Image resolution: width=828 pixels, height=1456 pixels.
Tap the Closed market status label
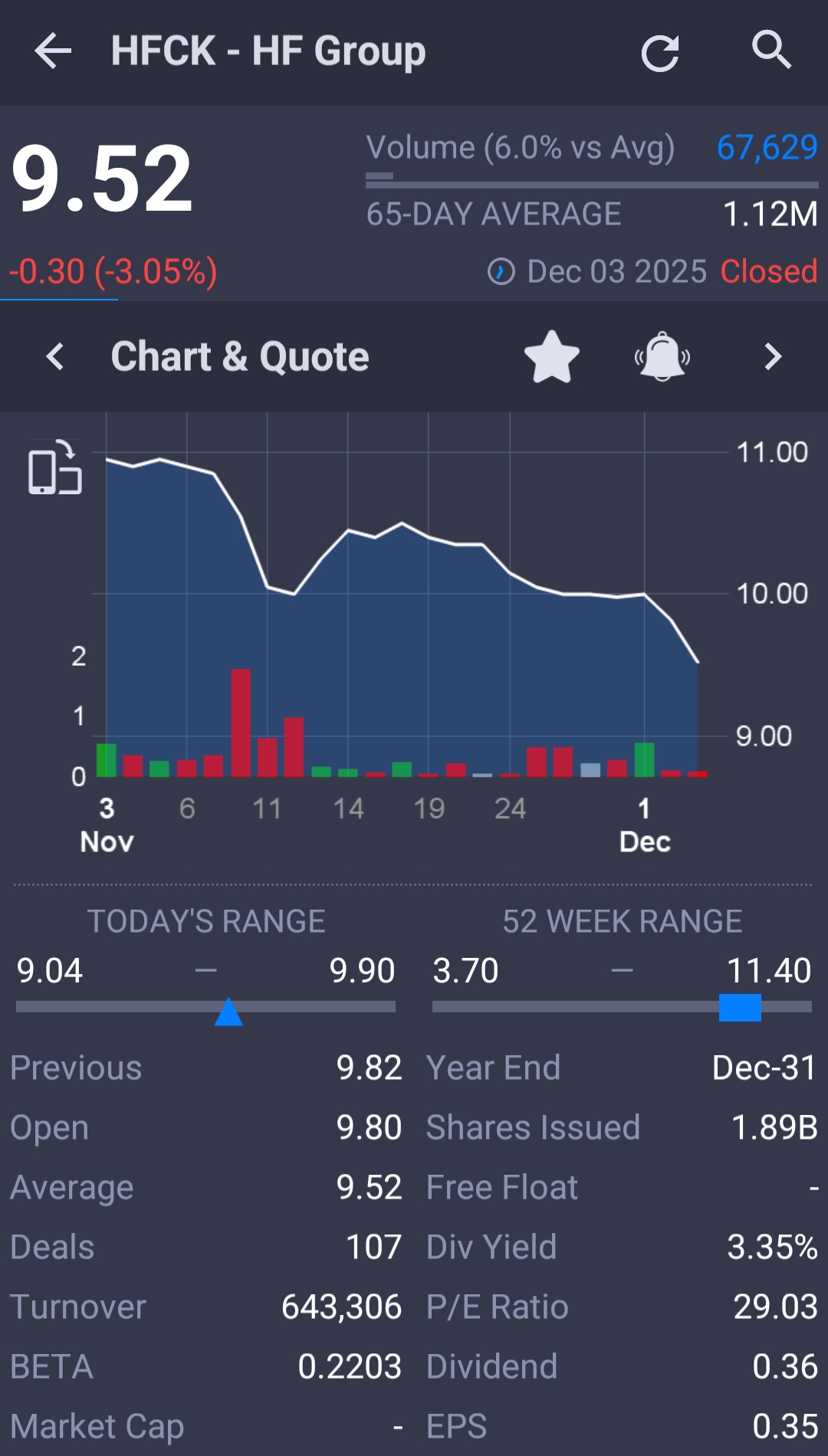click(x=768, y=271)
